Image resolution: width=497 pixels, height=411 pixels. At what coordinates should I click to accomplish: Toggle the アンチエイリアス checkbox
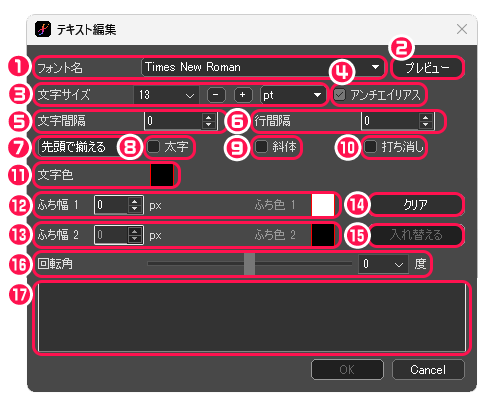pos(339,95)
